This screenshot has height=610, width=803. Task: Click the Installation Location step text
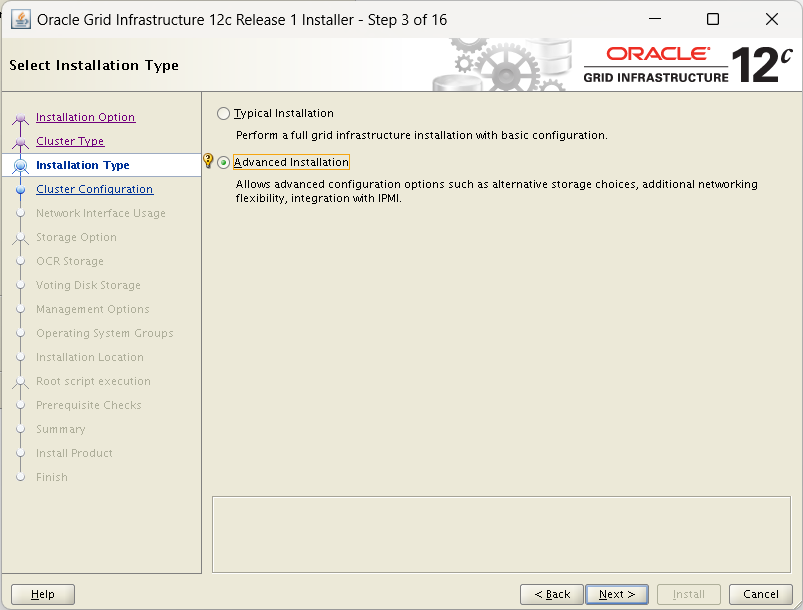(x=90, y=357)
